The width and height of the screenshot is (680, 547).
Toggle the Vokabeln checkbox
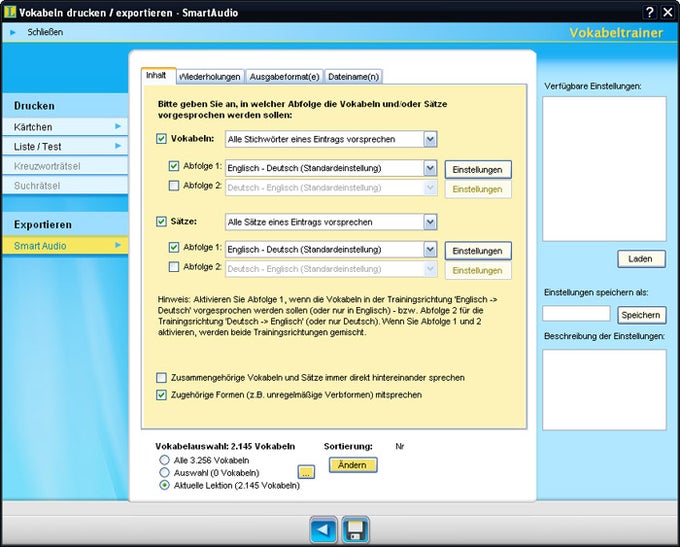161,139
